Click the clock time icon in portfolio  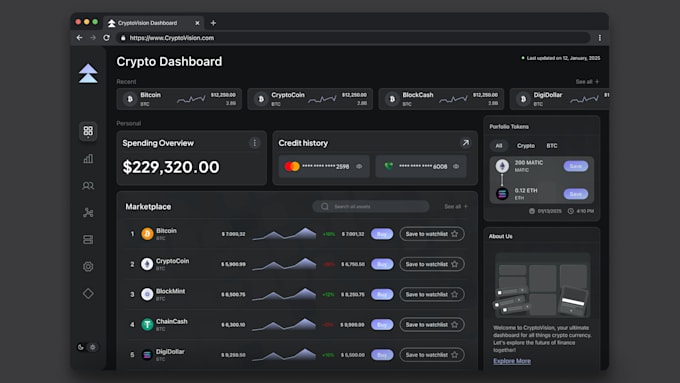571,211
